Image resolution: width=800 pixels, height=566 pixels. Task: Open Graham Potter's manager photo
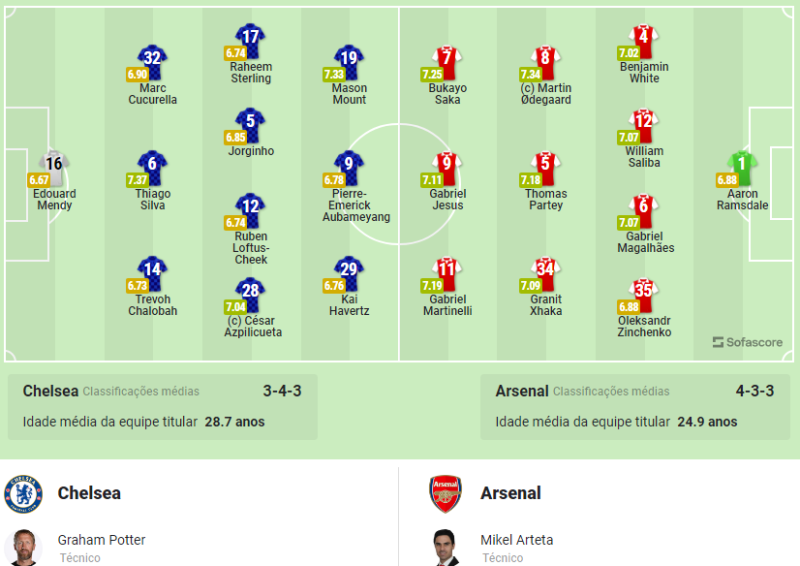point(24,548)
